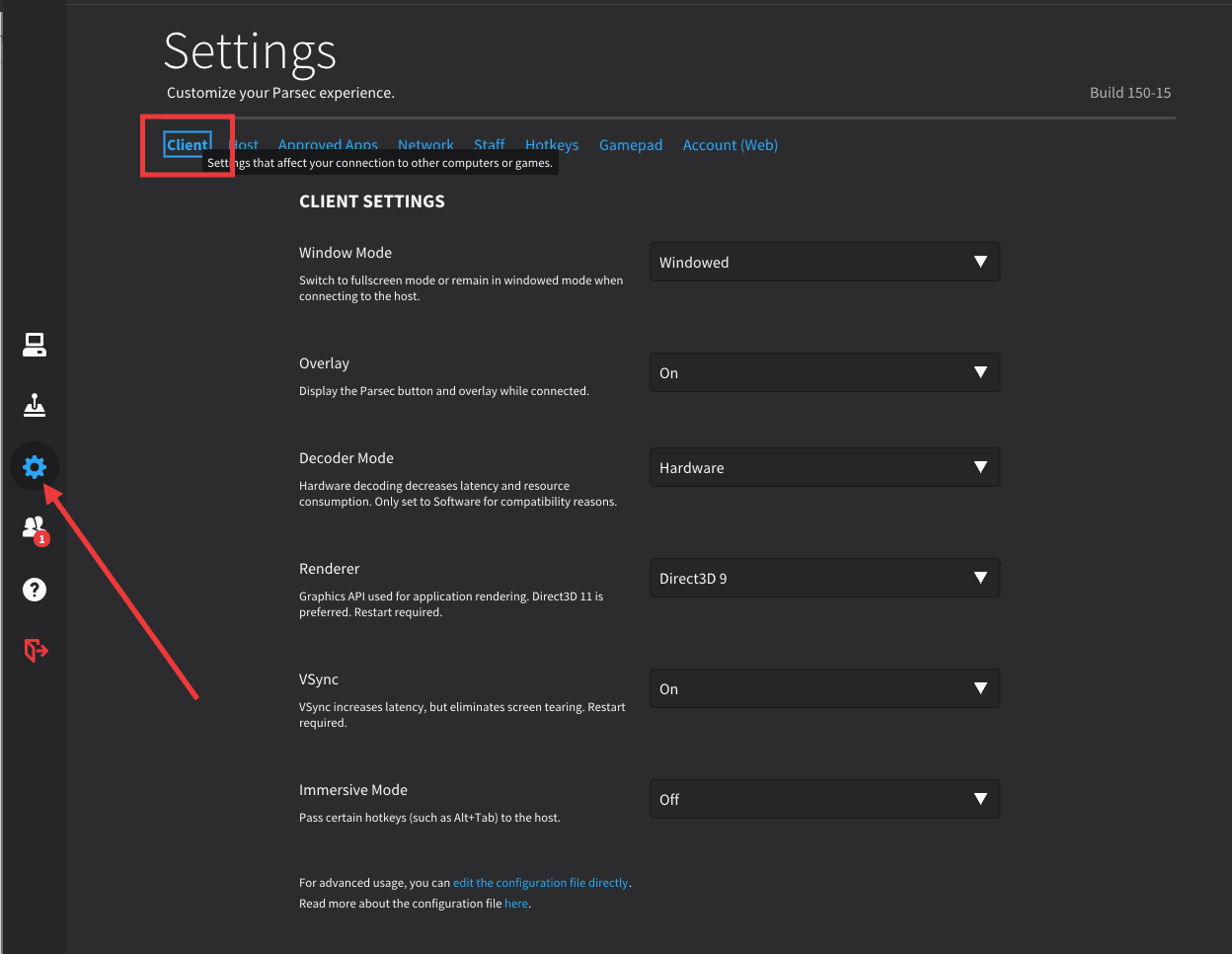Switch to the Staff tab
This screenshot has height=954, width=1232.
(x=489, y=143)
